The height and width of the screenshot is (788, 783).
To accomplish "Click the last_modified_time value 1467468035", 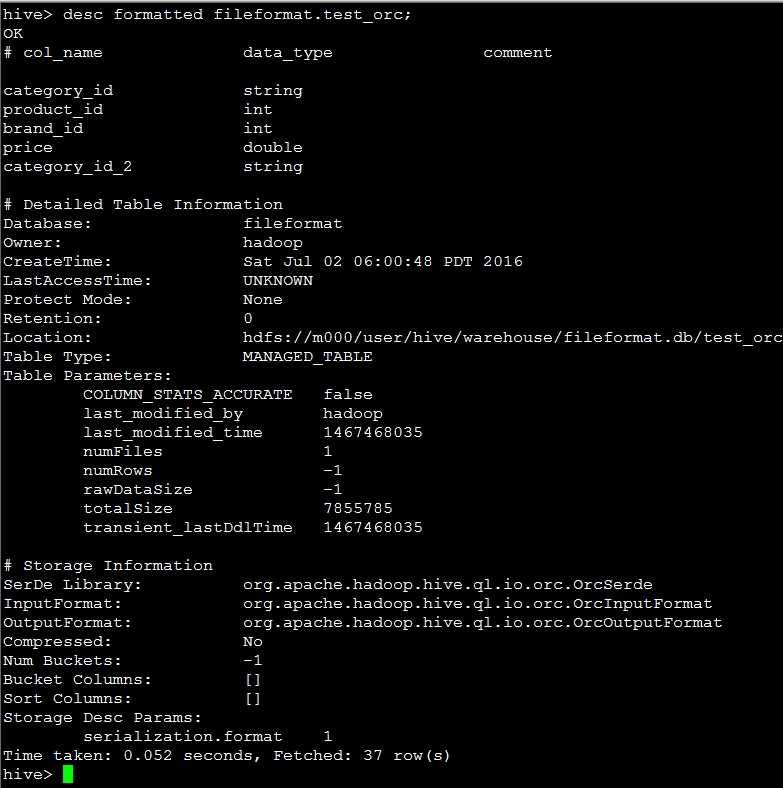I will coord(373,433).
